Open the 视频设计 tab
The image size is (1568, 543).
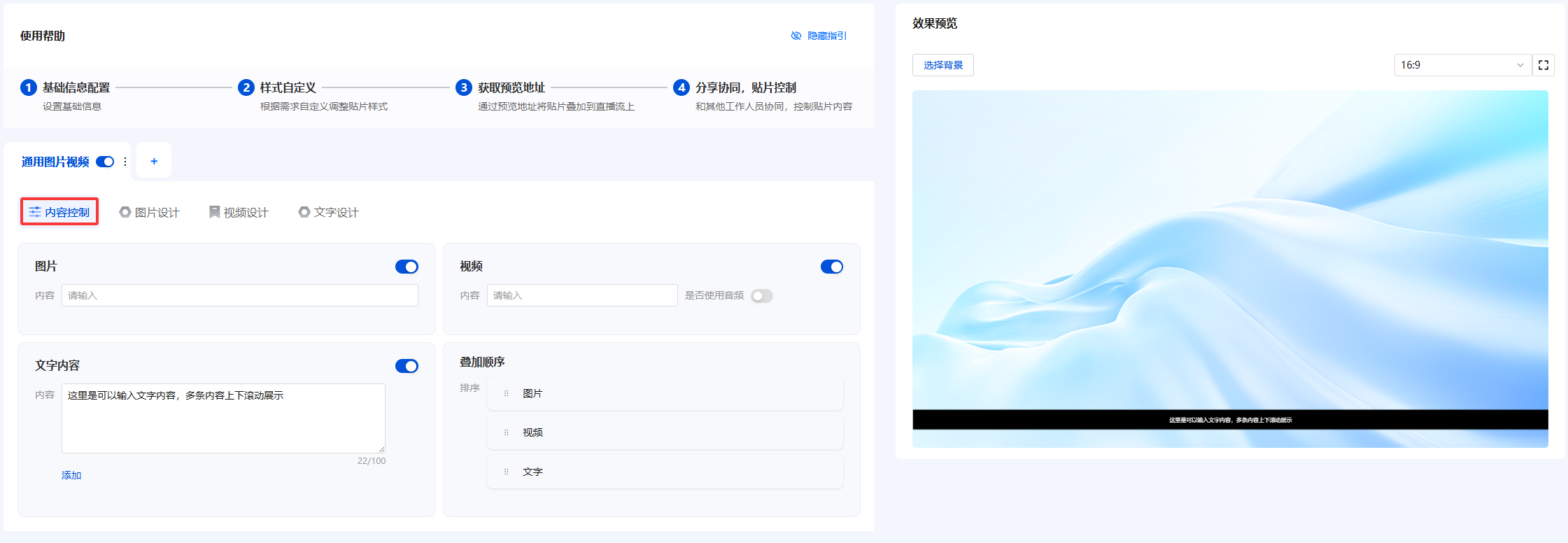point(239,212)
